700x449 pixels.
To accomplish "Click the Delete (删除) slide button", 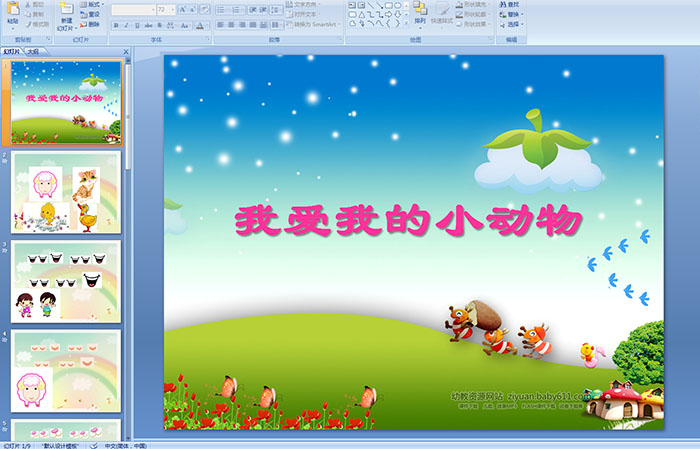I will [x=90, y=24].
